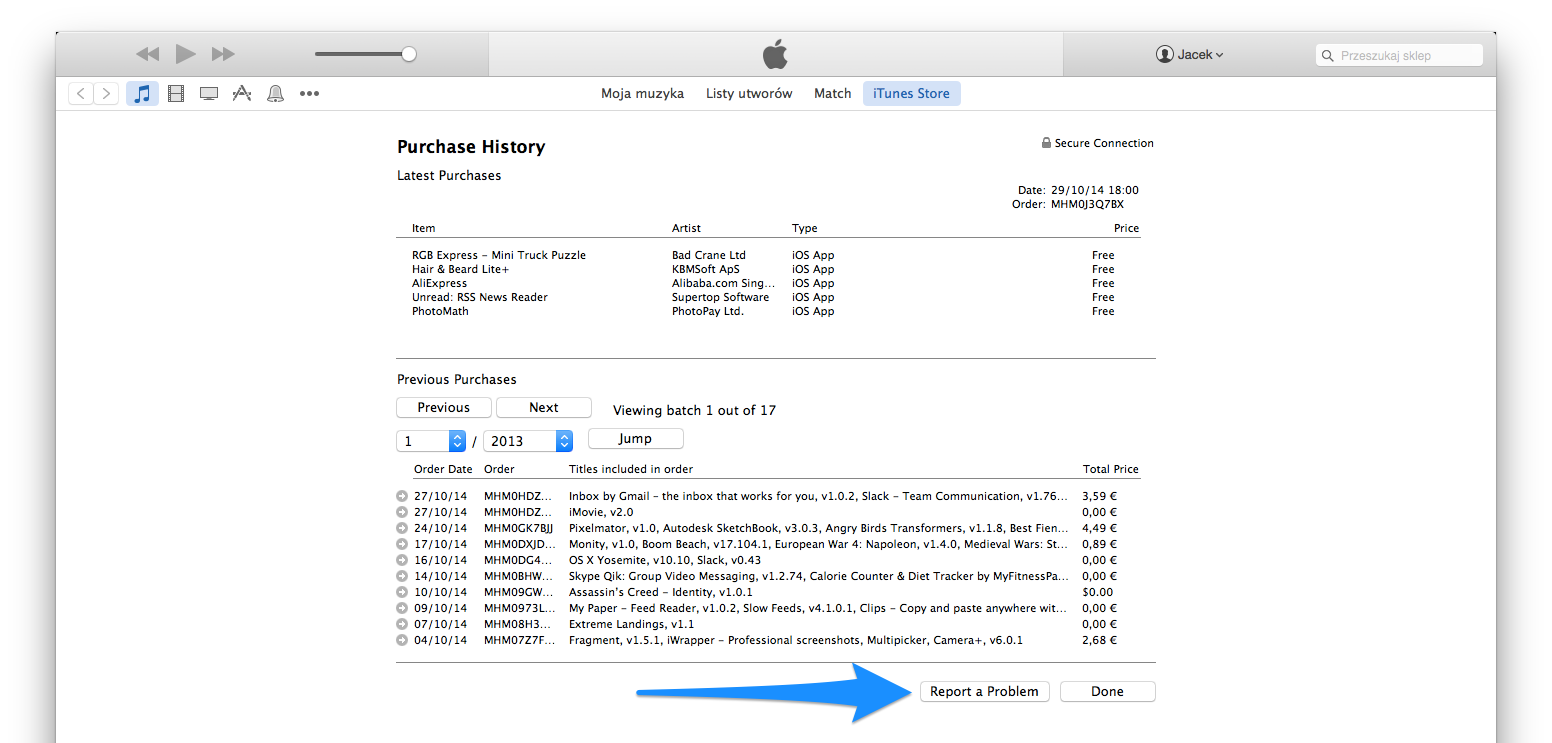Click the Order Date column header
The image size is (1552, 743).
(443, 469)
